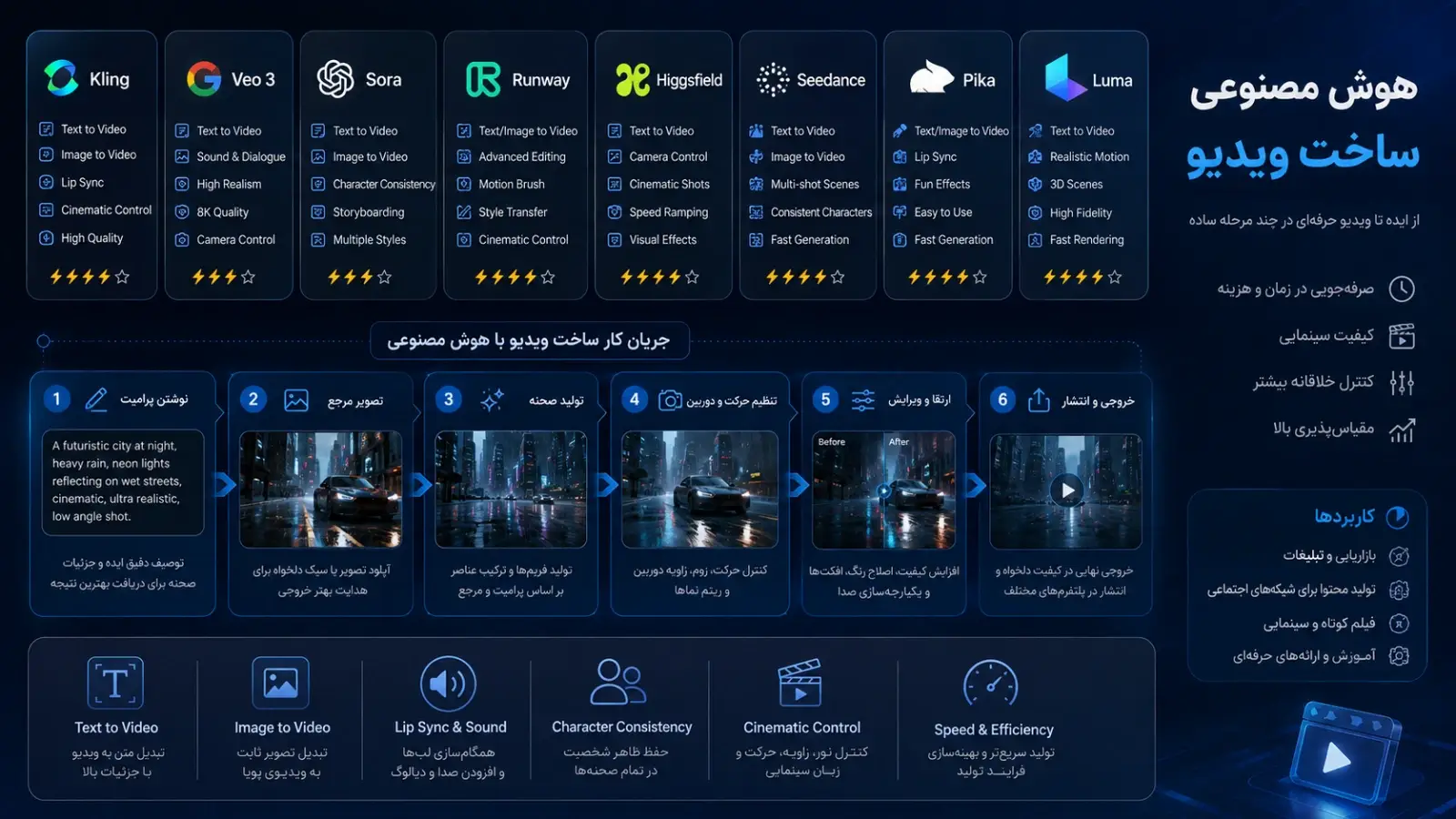Click the export share icon in step 6
The width and height of the screenshot is (1456, 819).
click(x=1039, y=400)
